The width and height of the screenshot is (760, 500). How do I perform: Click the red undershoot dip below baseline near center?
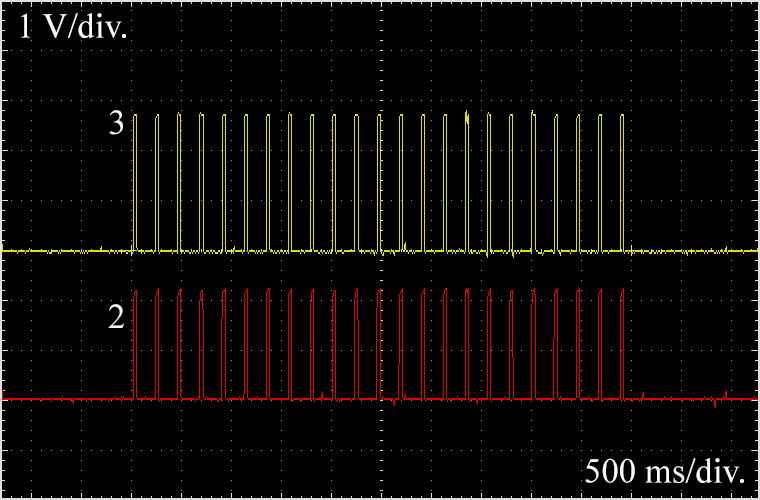point(397,405)
